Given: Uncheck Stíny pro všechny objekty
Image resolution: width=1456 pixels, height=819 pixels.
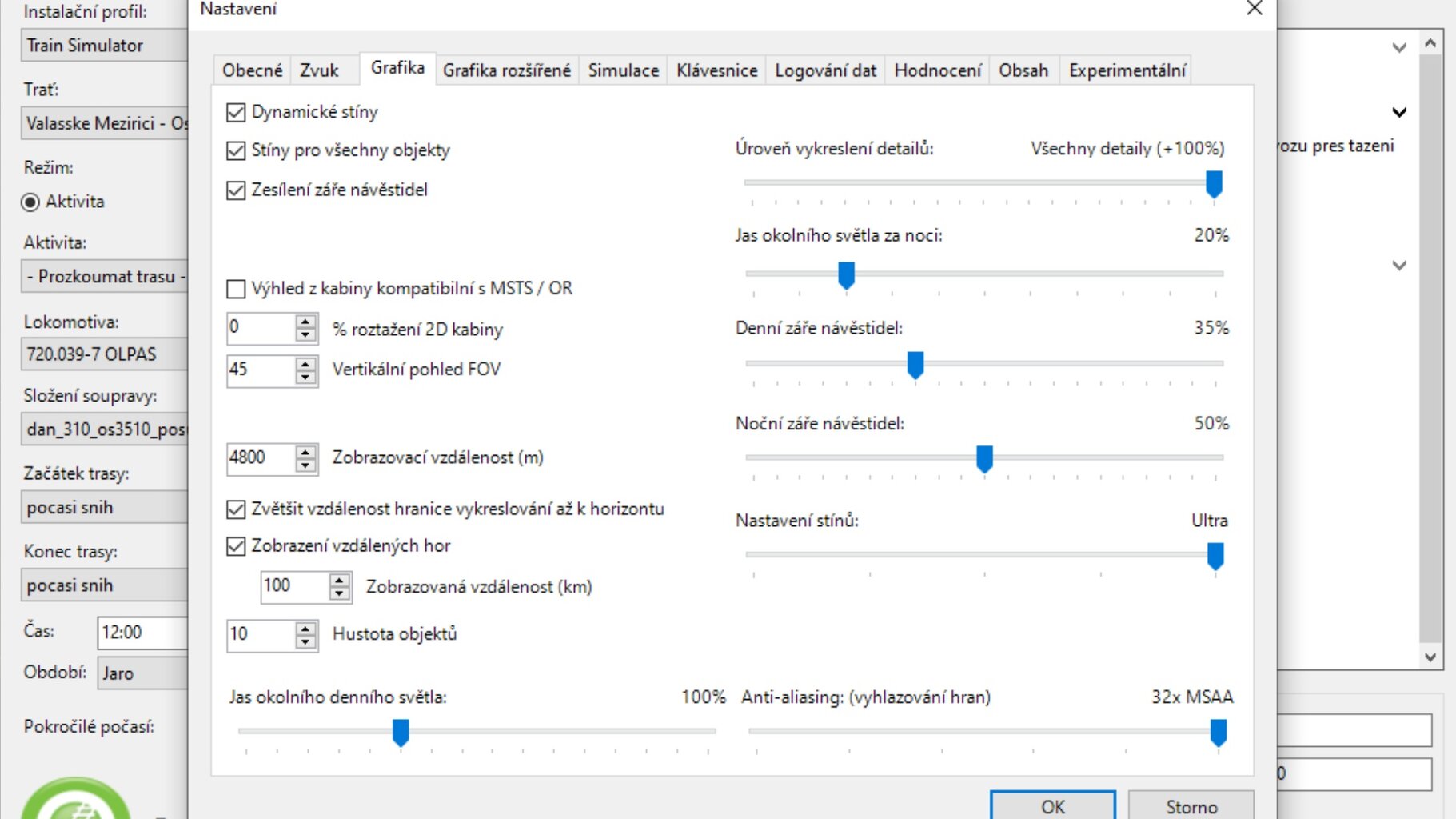Looking at the screenshot, I should pos(236,150).
